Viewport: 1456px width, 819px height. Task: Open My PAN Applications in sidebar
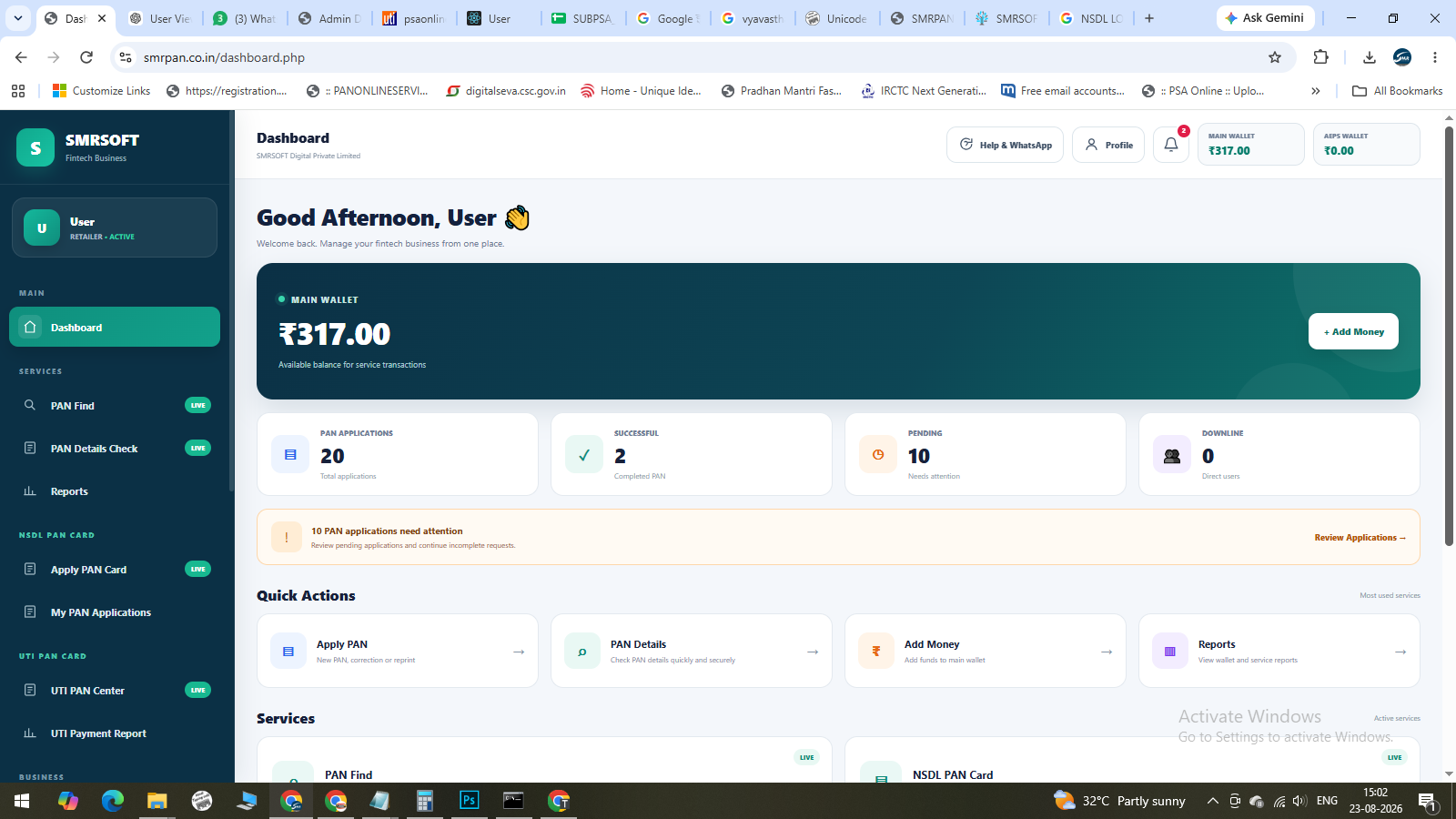(x=115, y=612)
